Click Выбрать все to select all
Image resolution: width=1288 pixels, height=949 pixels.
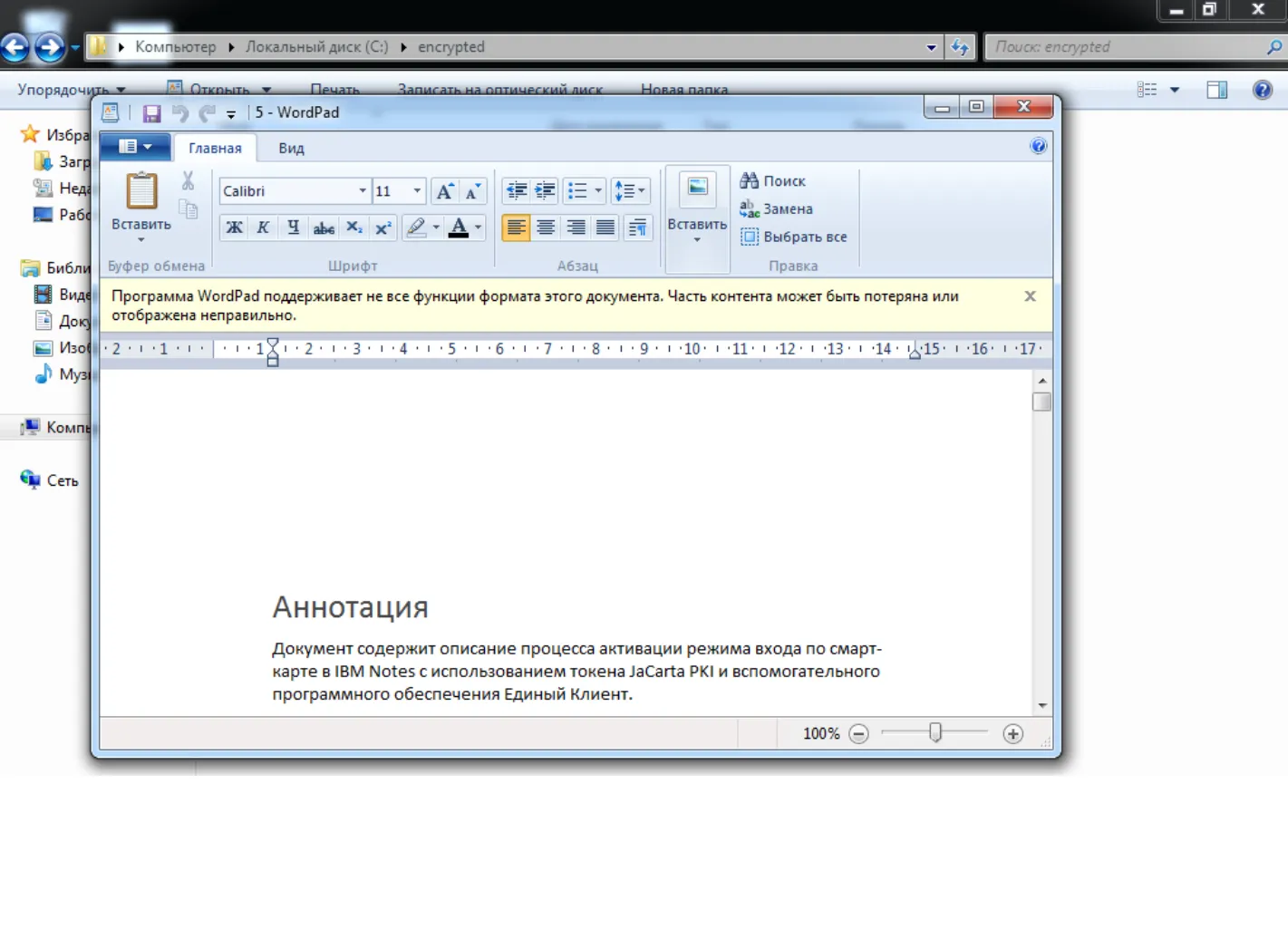[794, 237]
